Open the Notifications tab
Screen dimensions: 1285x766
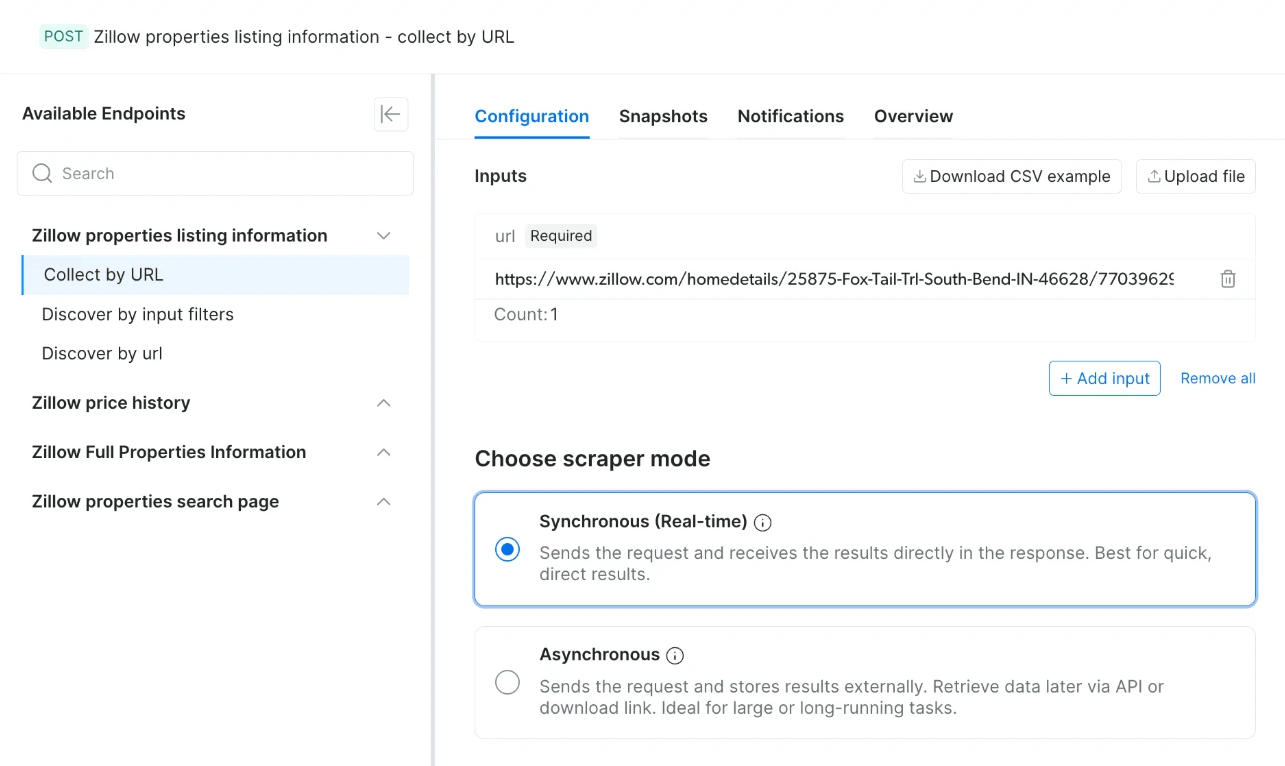point(791,116)
